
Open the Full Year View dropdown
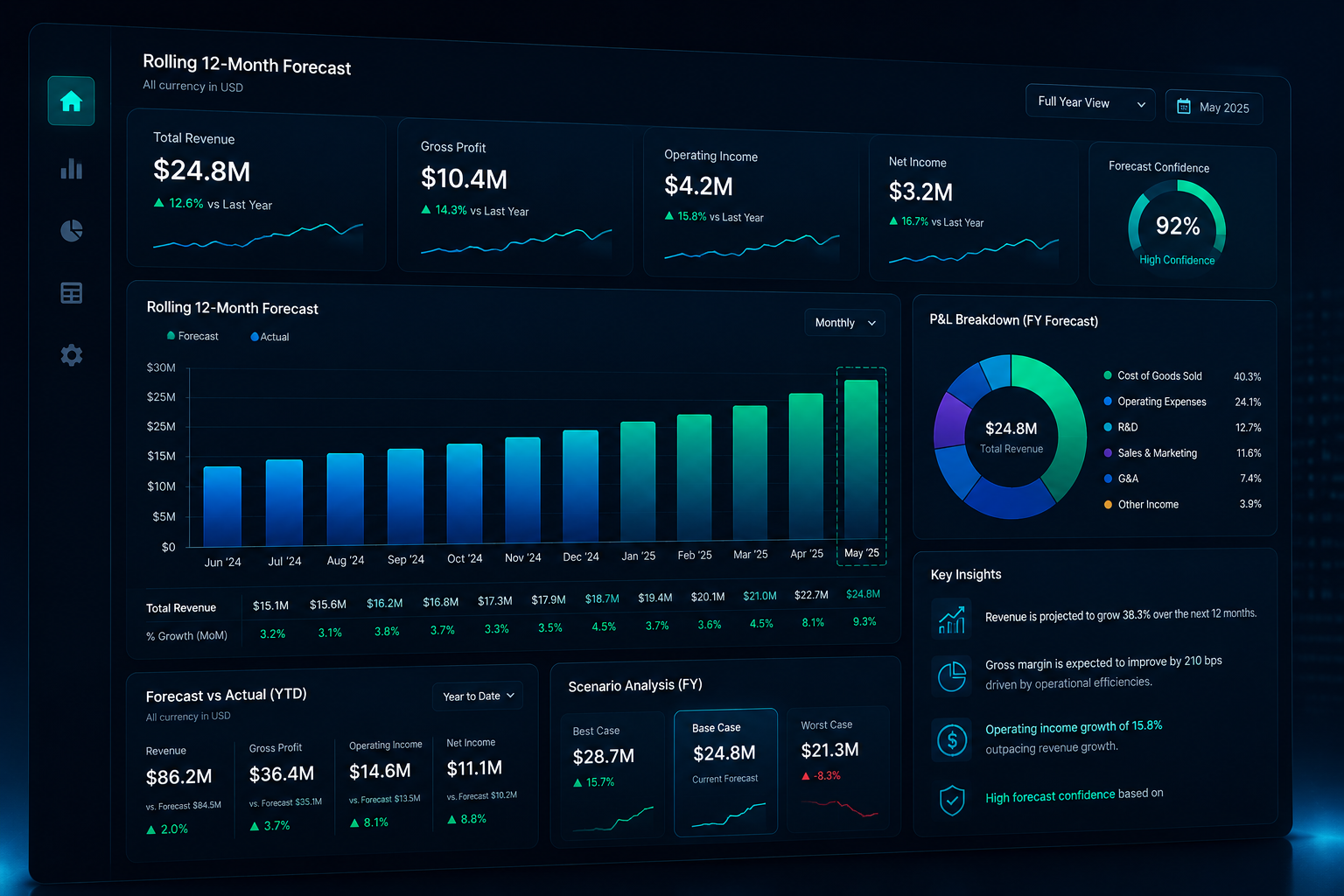tap(1090, 103)
